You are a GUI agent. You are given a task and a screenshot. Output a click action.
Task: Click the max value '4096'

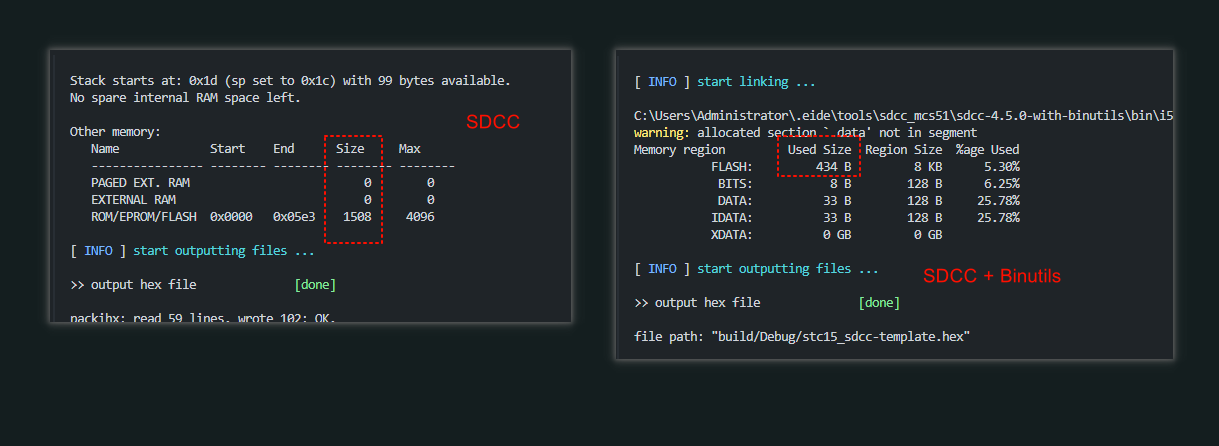pos(420,217)
